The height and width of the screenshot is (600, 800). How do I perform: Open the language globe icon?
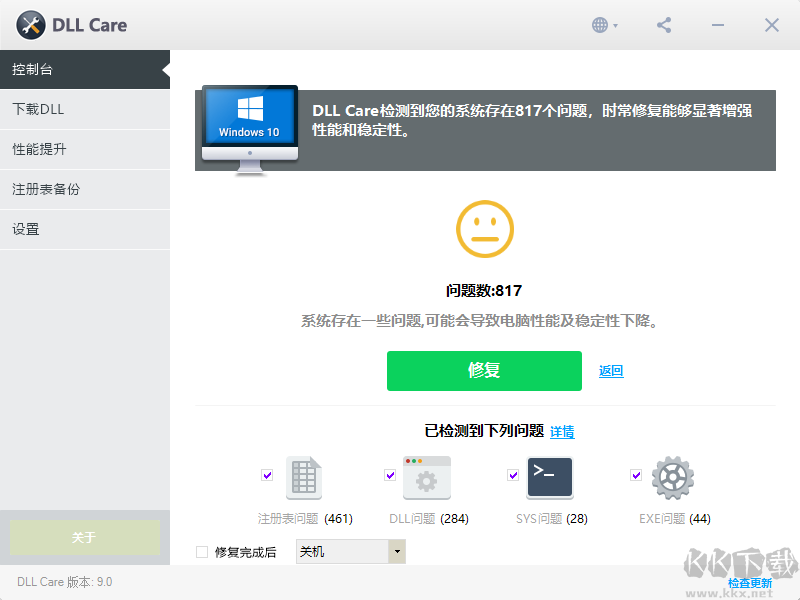(x=601, y=24)
